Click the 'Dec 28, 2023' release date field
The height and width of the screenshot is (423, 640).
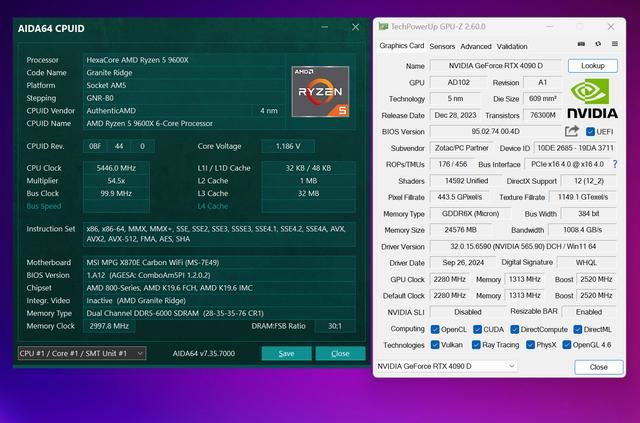click(x=455, y=115)
